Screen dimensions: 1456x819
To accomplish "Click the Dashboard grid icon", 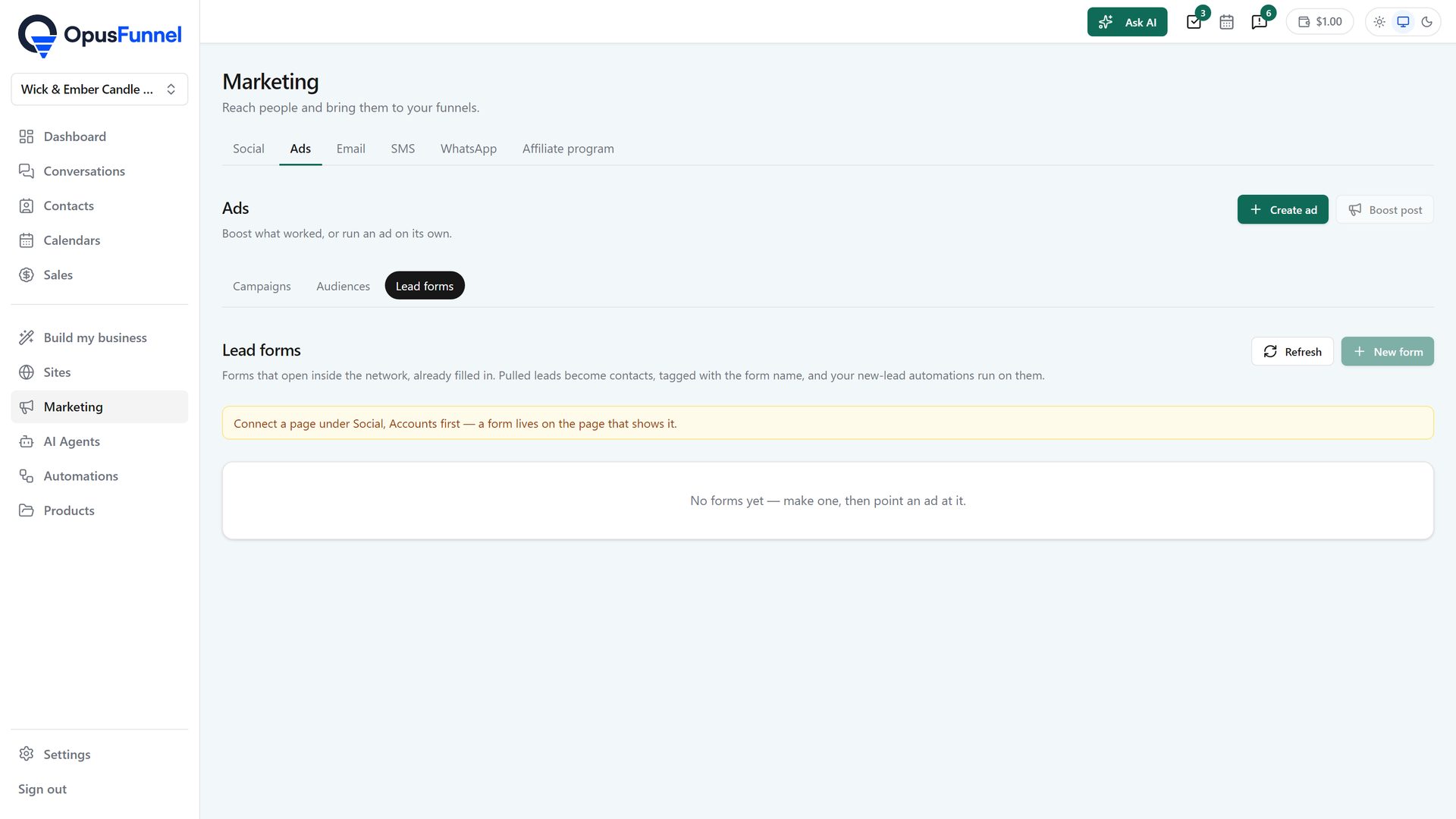I will 27,136.
